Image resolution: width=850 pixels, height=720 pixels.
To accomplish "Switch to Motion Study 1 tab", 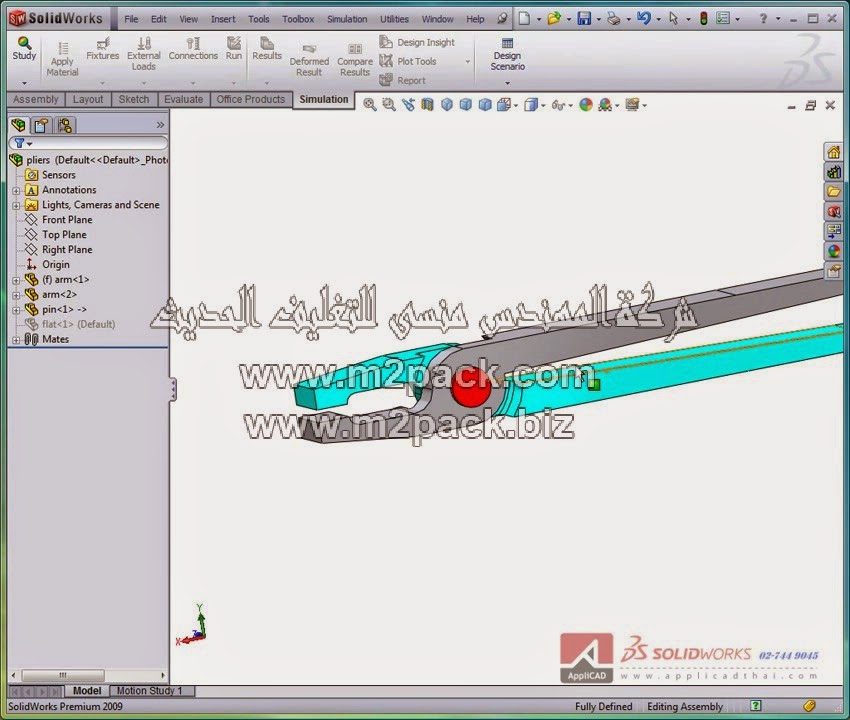I will point(150,691).
